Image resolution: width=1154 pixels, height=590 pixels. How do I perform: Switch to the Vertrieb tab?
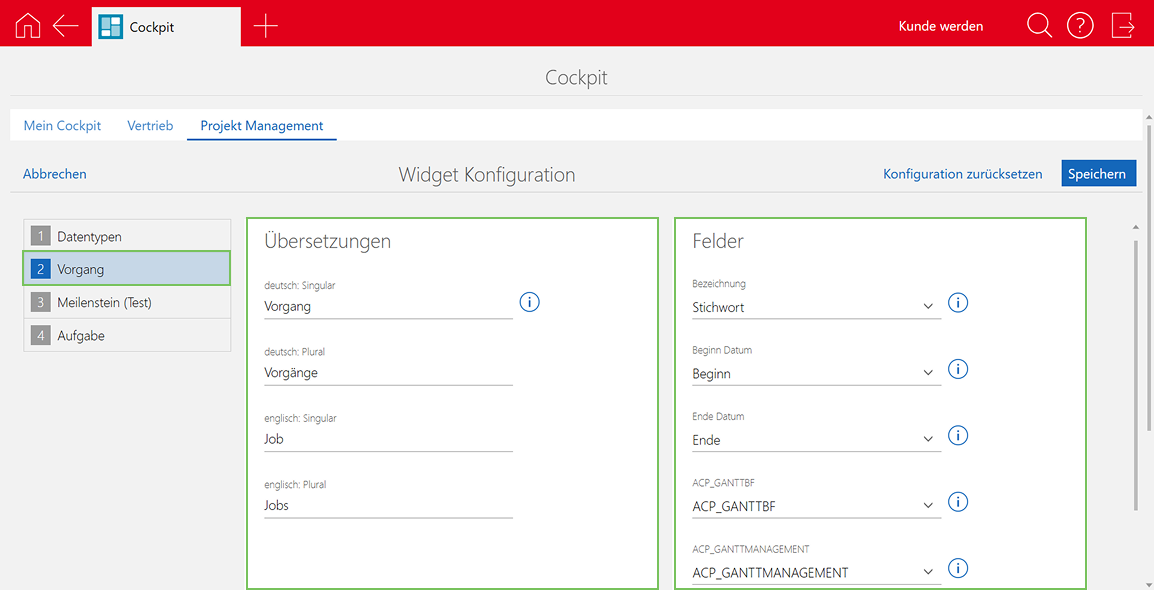click(x=150, y=125)
